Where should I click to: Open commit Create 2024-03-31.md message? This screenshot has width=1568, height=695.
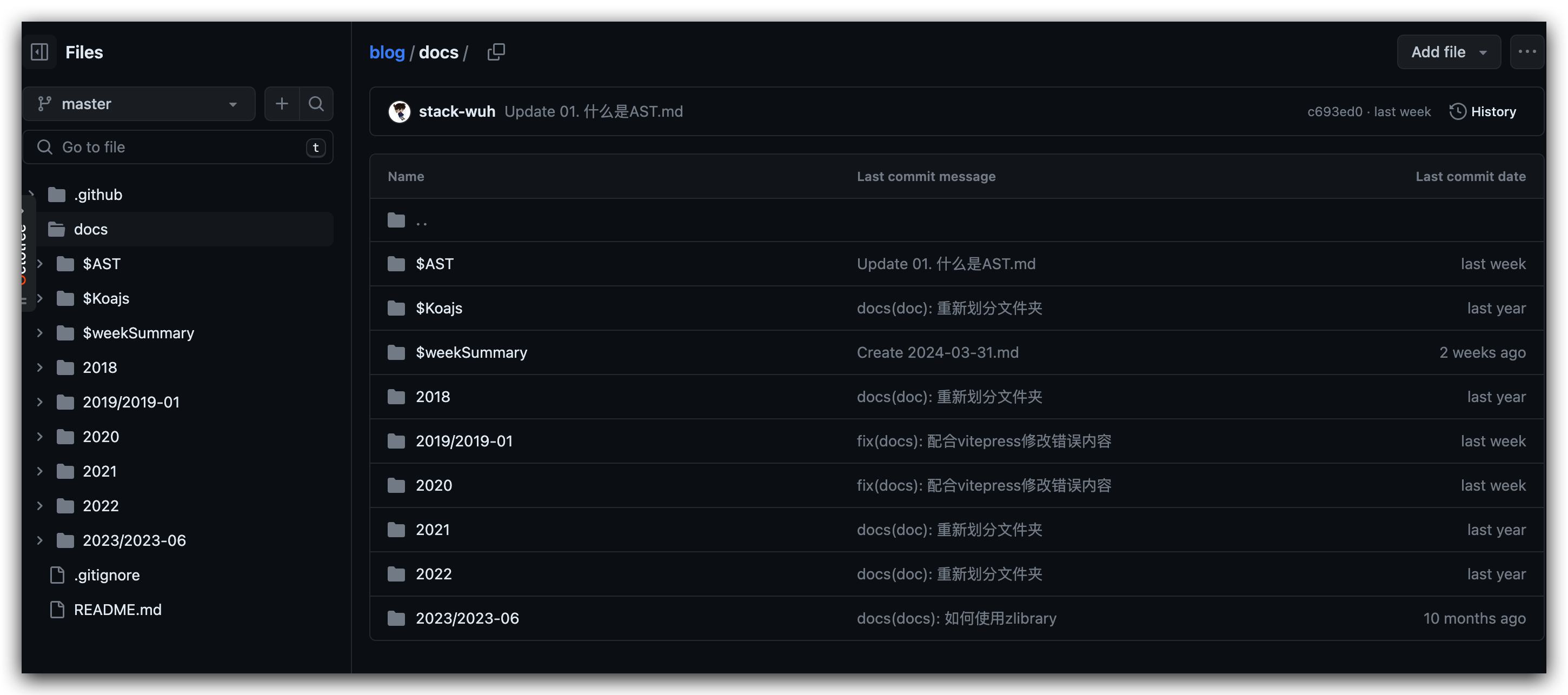click(938, 353)
